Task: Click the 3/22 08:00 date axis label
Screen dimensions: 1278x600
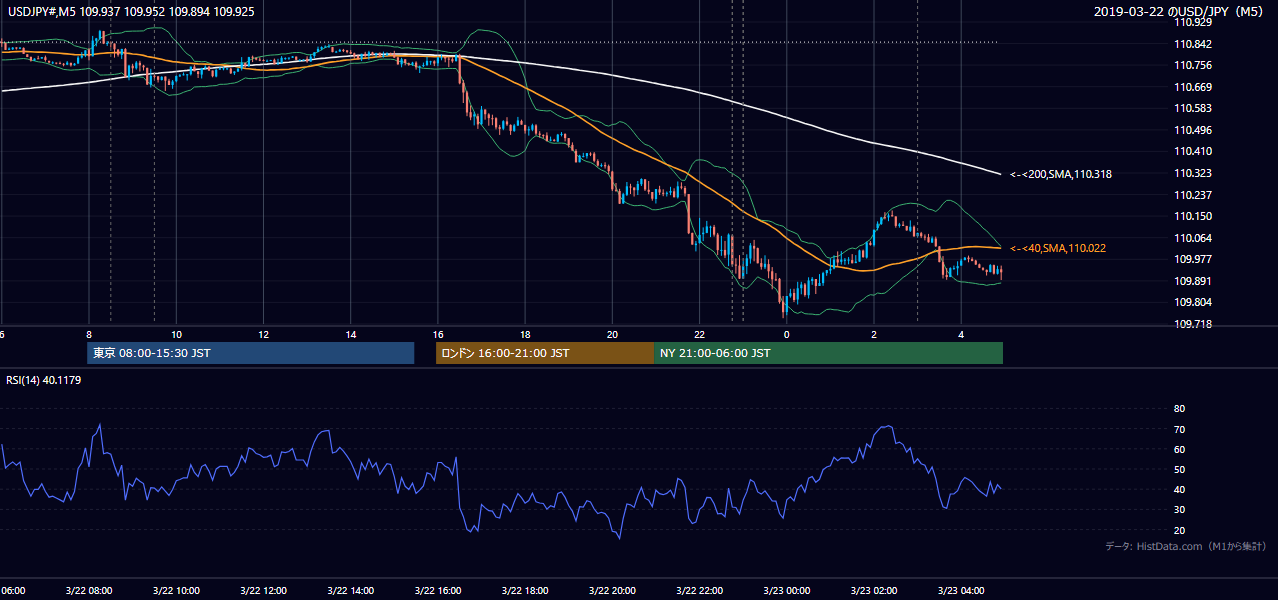Action: coord(90,590)
